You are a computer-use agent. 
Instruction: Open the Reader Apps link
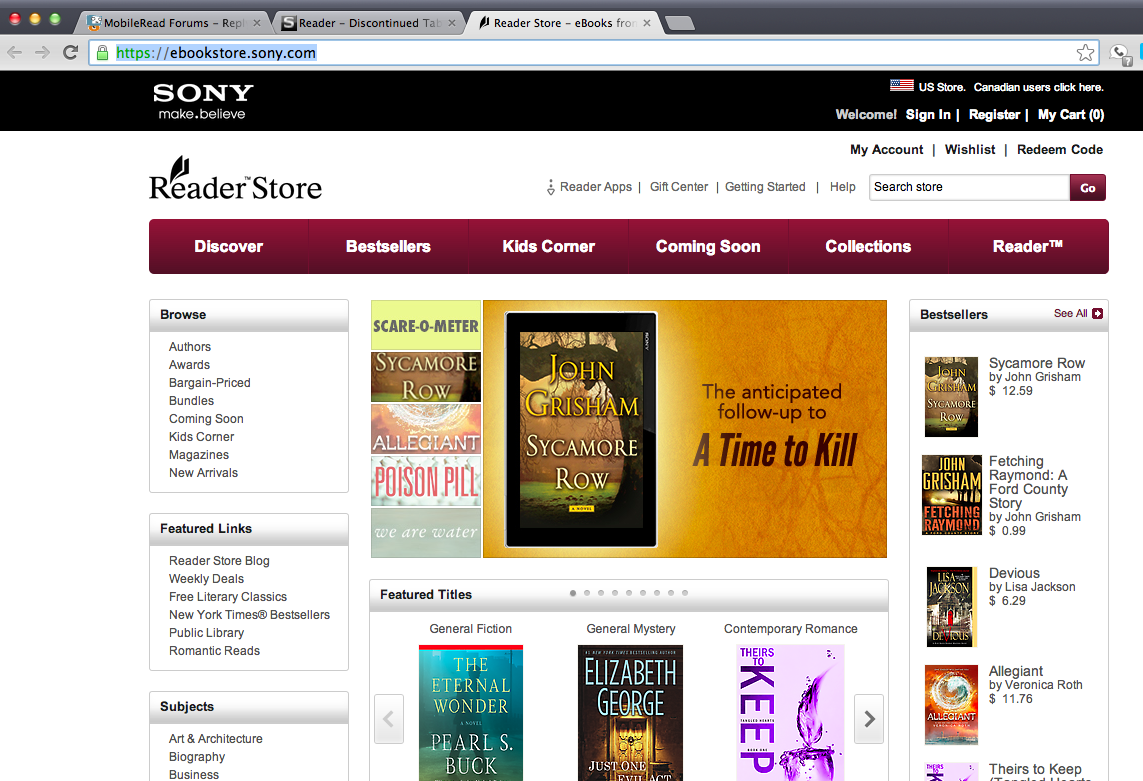[x=596, y=187]
